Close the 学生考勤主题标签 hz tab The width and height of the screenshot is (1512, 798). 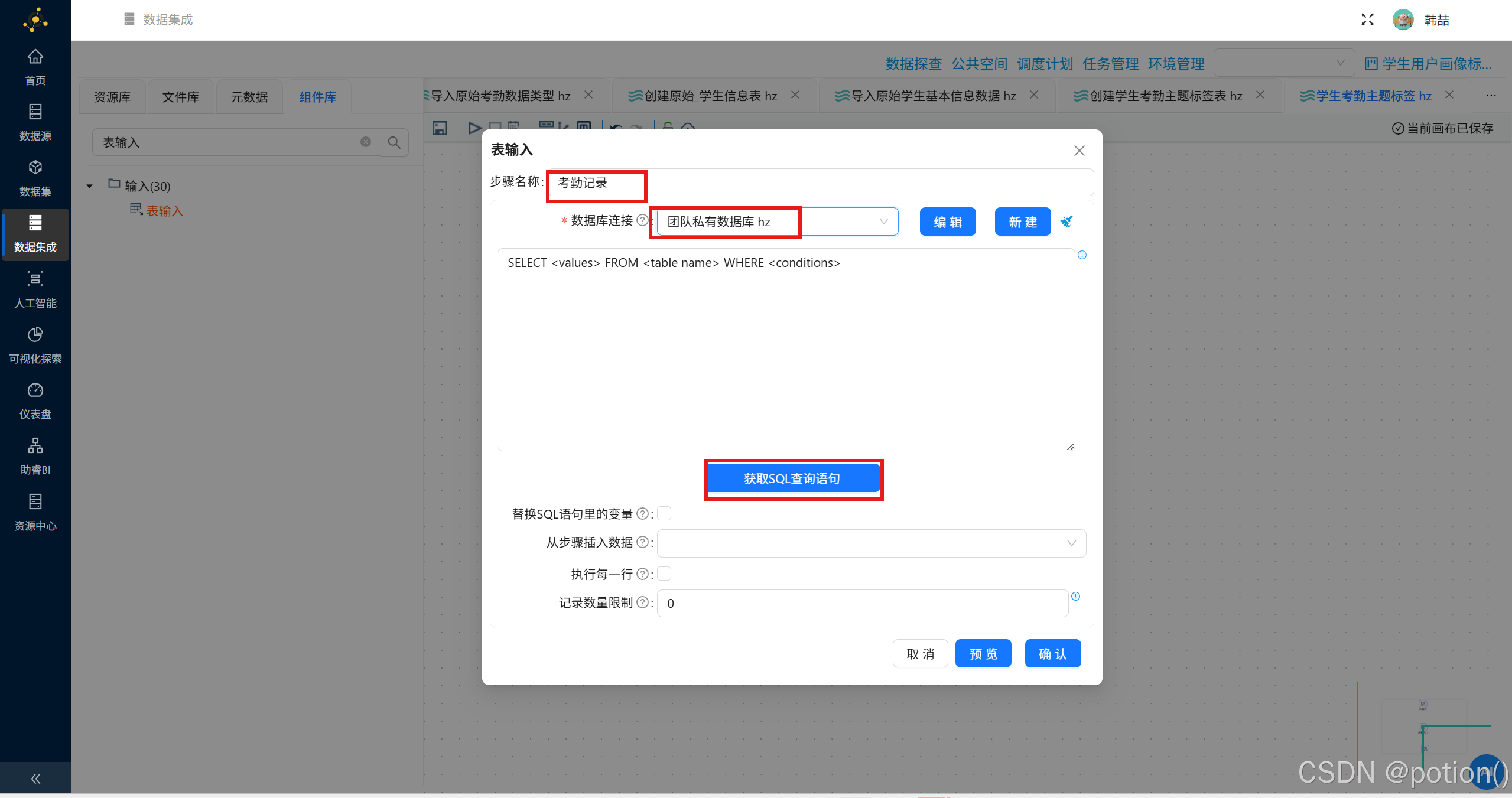[1449, 95]
